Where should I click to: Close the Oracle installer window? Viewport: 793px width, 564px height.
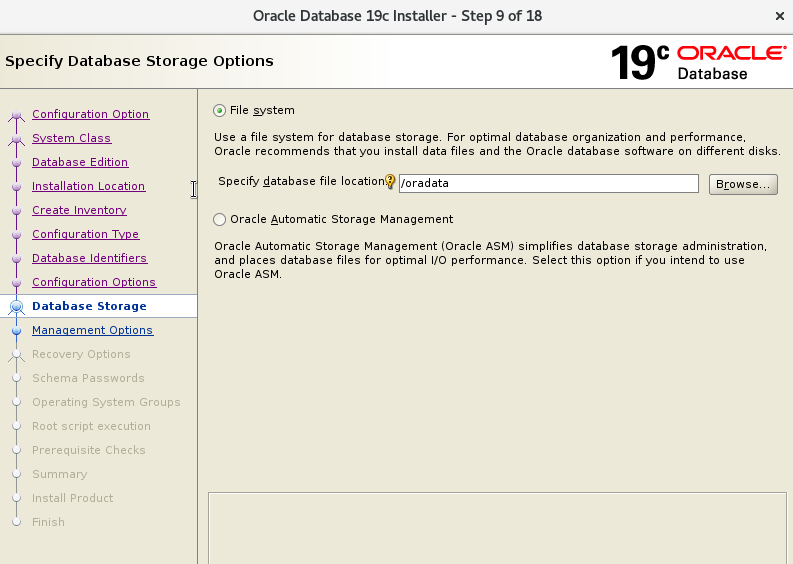coord(779,16)
